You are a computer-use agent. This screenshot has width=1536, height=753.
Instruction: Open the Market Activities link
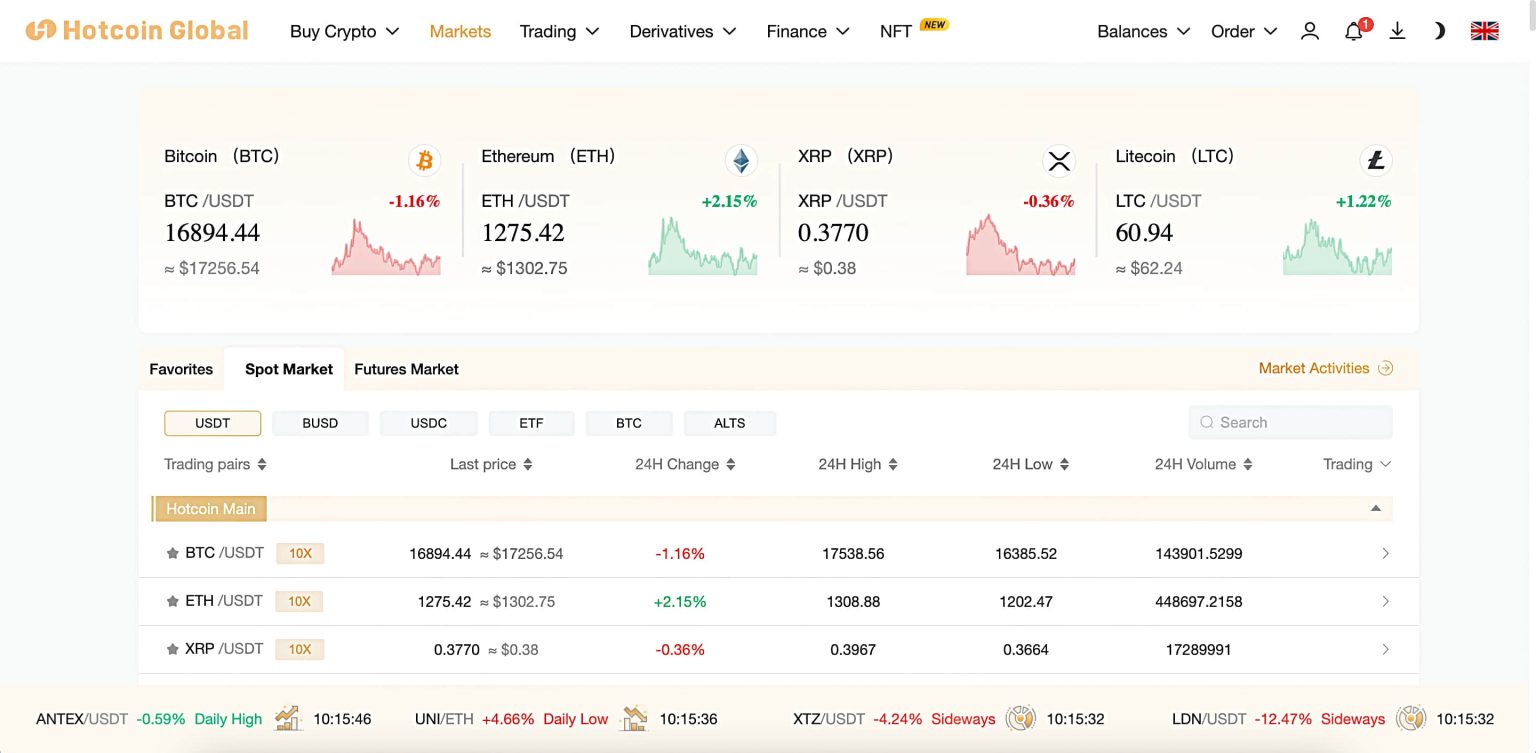click(1314, 368)
